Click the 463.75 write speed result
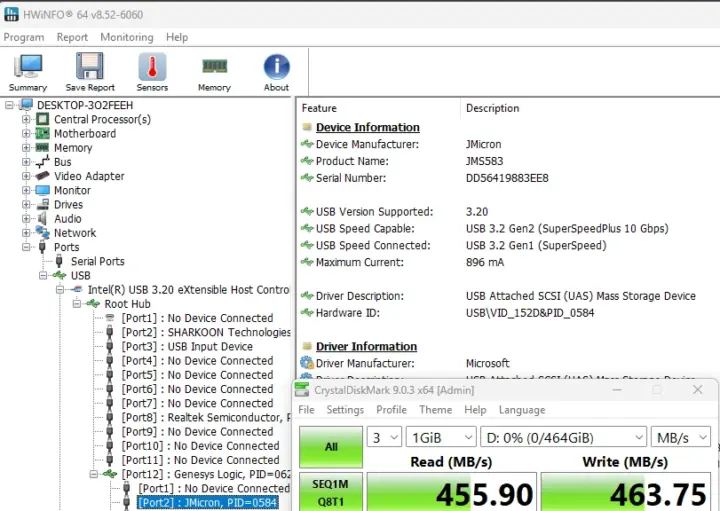The height and width of the screenshot is (511, 720). [x=625, y=492]
